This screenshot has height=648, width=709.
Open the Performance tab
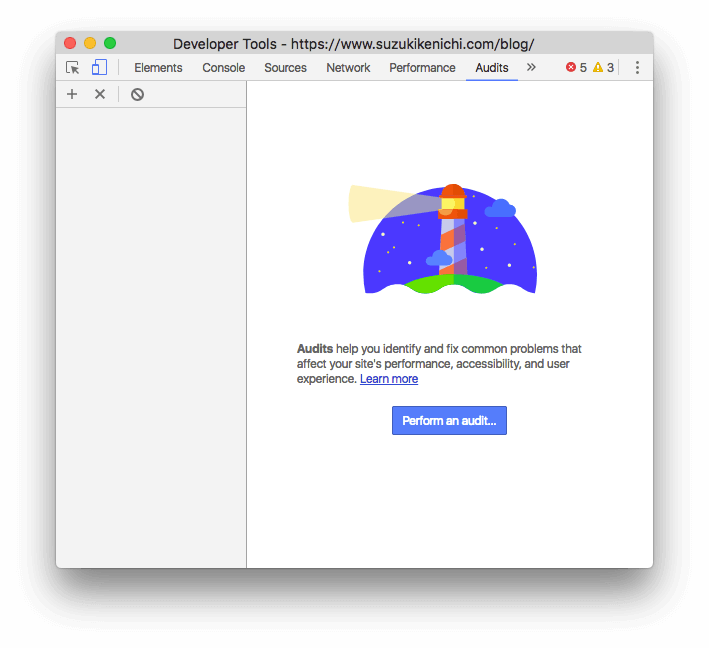422,68
